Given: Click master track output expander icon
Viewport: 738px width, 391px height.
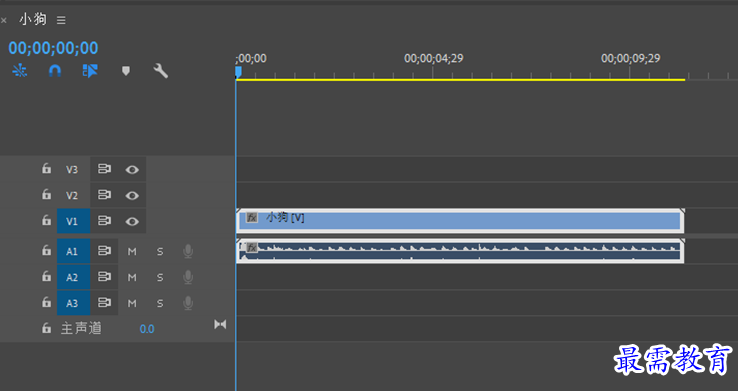Looking at the screenshot, I should tap(220, 324).
